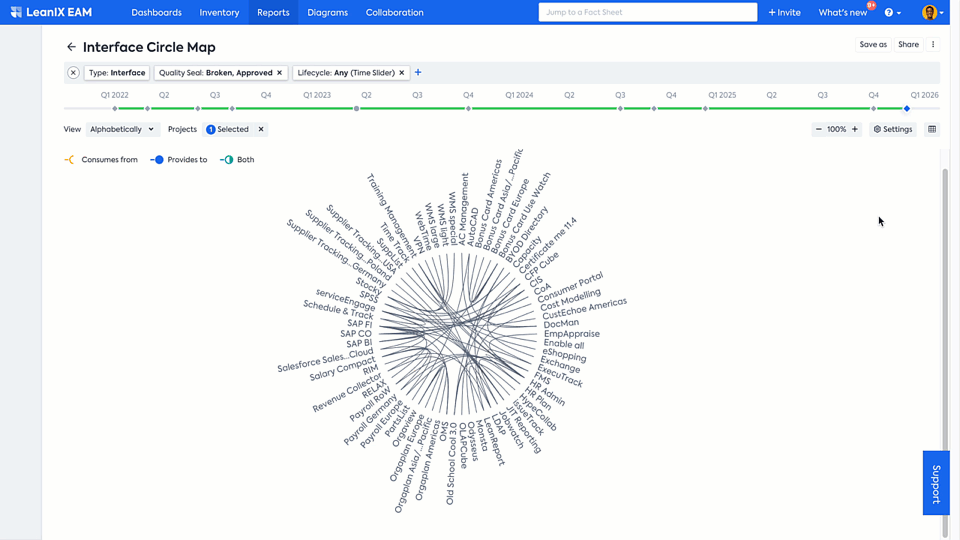This screenshot has width=960, height=540.
Task: Select the HR Admin node label
Action: 547,394
